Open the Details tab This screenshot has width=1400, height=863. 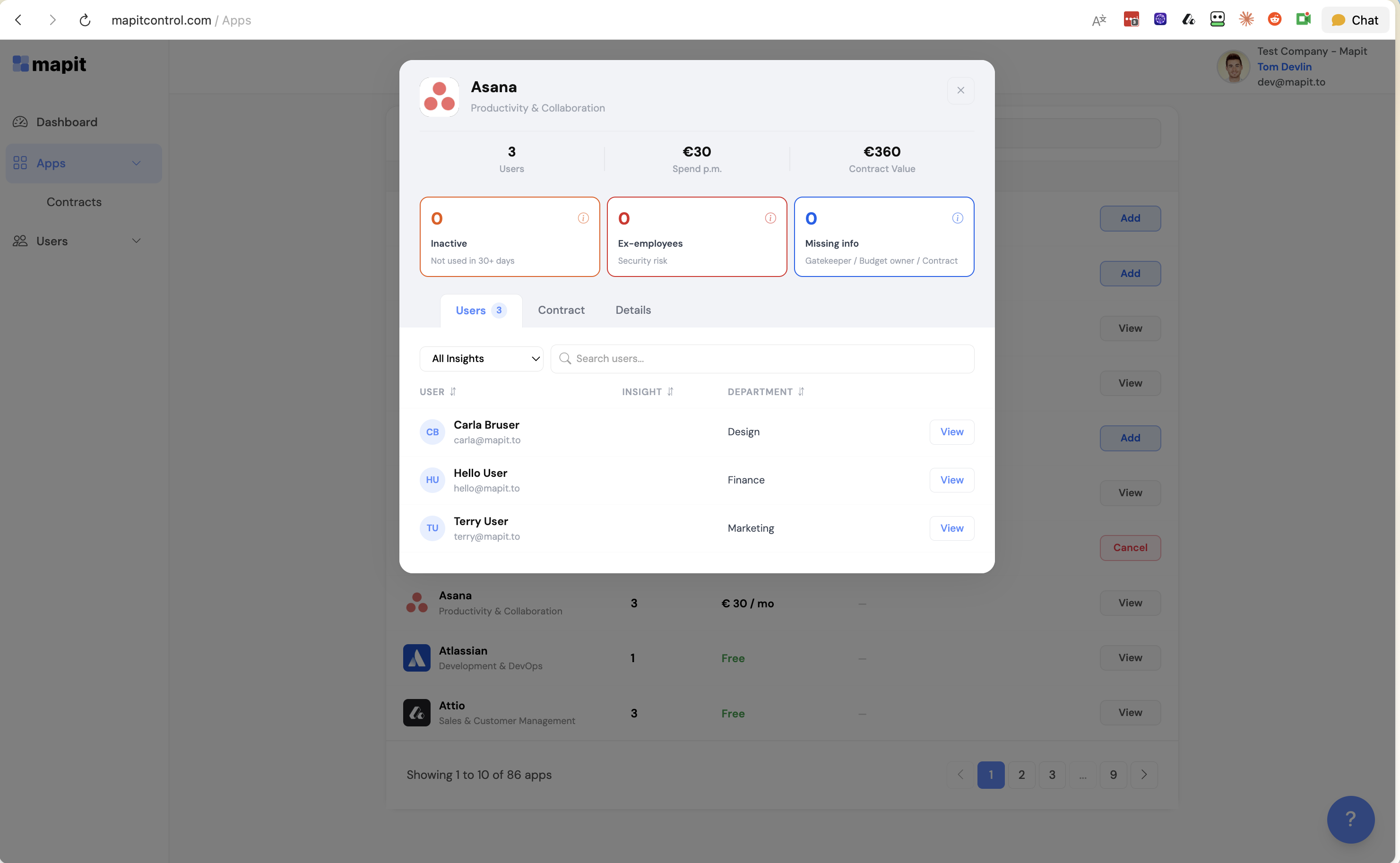633,310
